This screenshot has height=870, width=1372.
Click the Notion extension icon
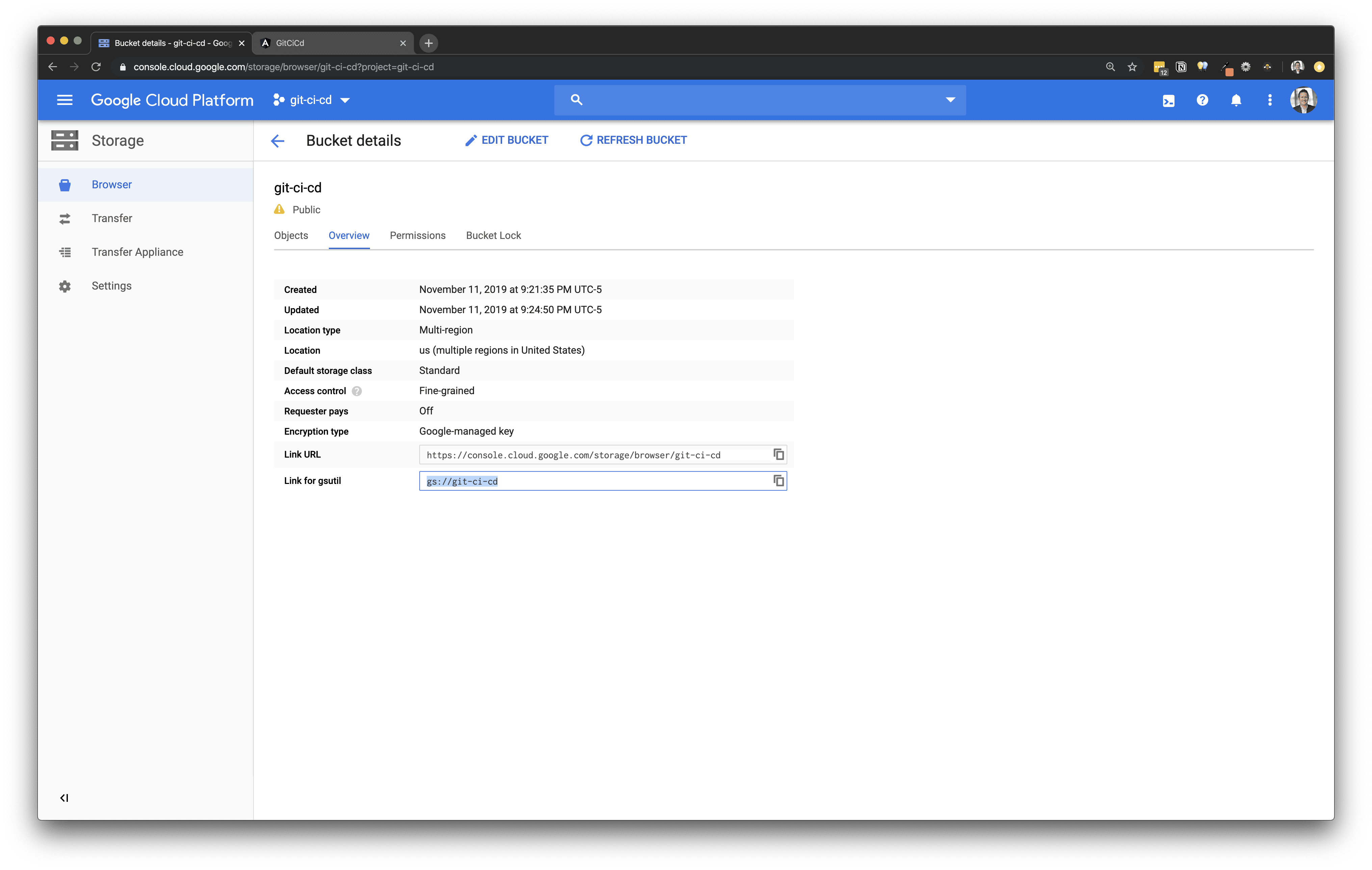(x=1181, y=67)
